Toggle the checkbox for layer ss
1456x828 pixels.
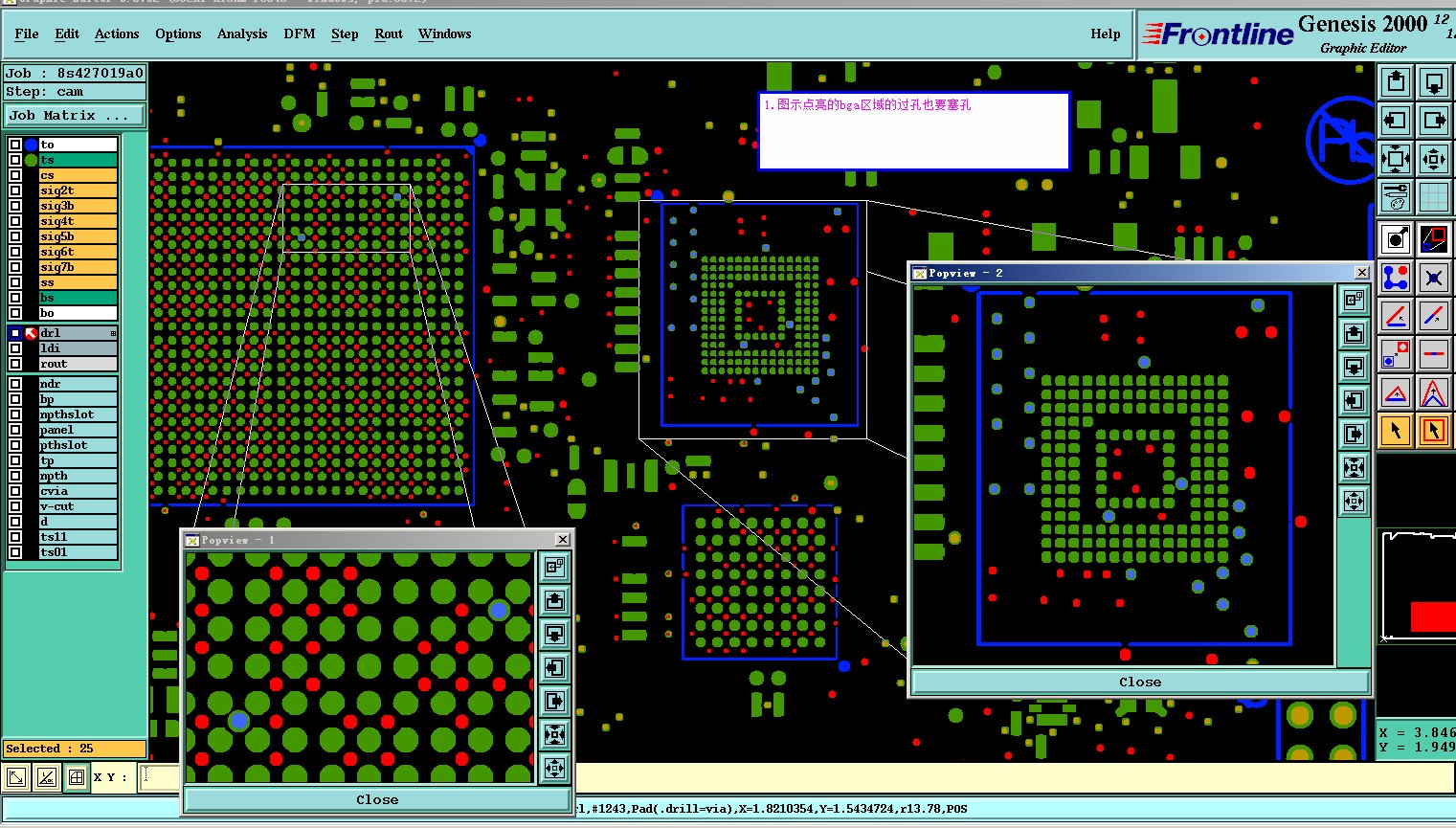tap(15, 282)
